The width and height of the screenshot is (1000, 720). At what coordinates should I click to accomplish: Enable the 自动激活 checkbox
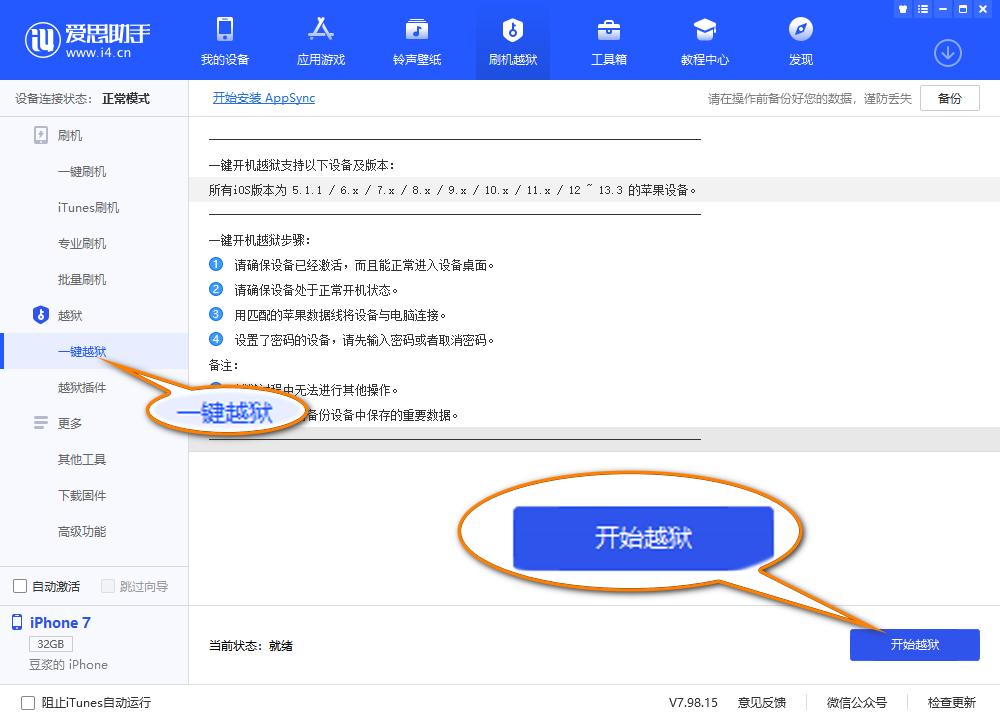click(x=18, y=586)
